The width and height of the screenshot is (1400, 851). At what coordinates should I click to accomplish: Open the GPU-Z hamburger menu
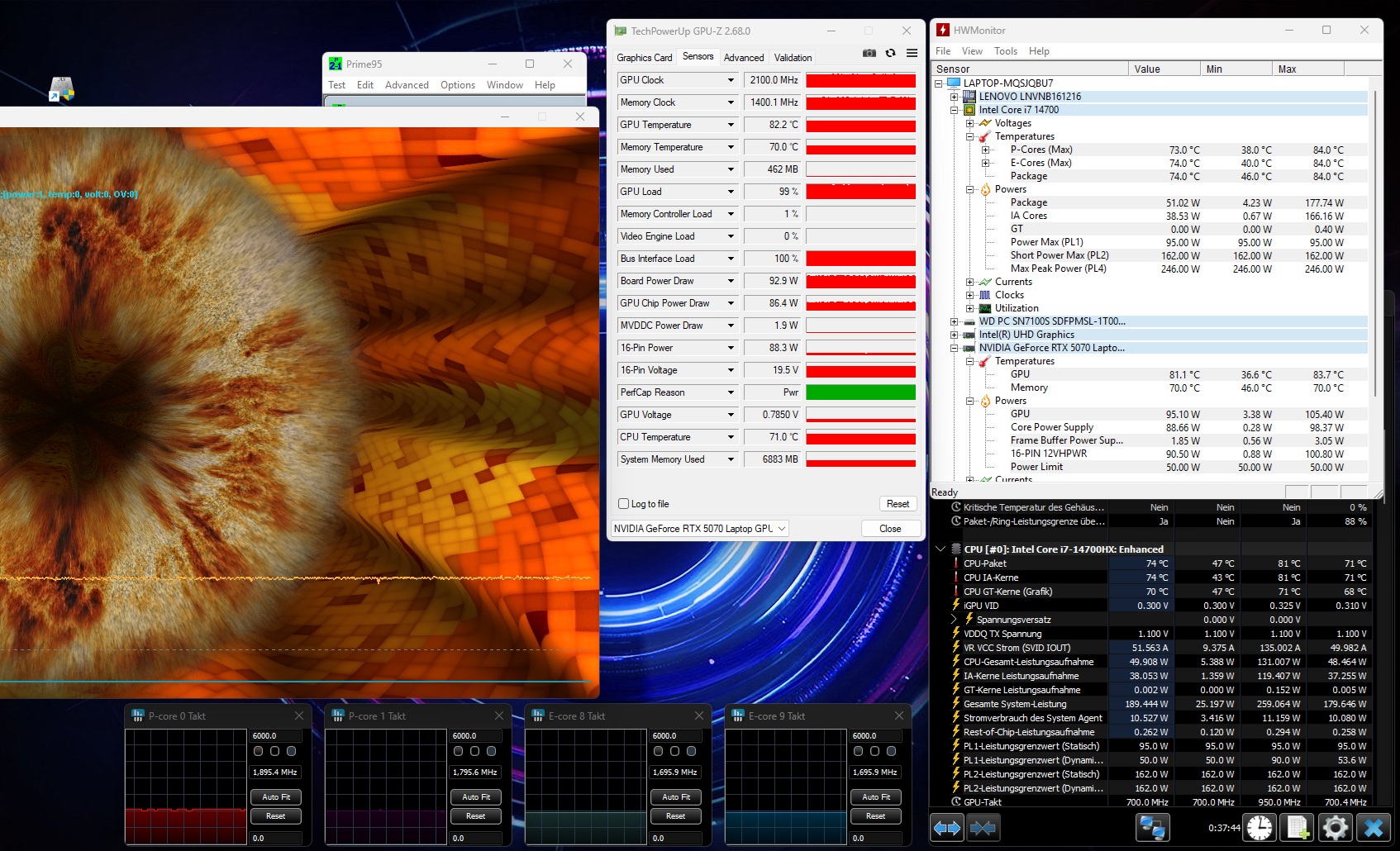coord(912,53)
